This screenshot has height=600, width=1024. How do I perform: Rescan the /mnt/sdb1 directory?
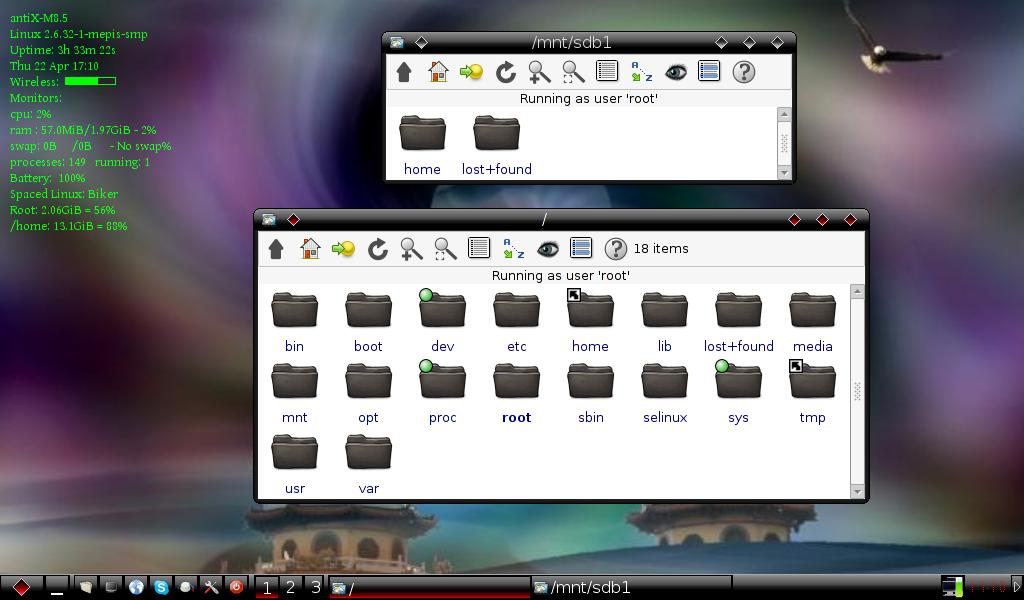pyautogui.click(x=505, y=72)
